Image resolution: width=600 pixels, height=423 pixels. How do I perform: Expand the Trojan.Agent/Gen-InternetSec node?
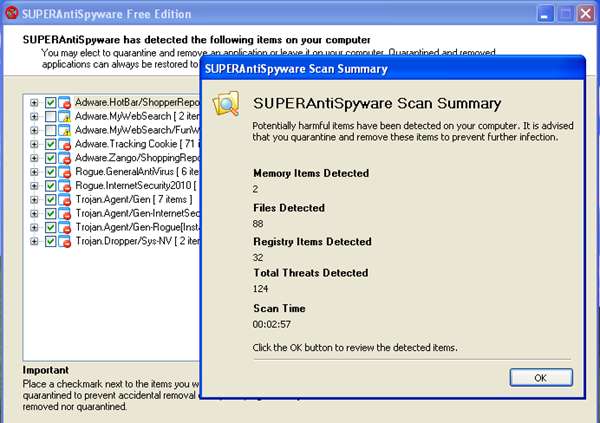coord(34,214)
